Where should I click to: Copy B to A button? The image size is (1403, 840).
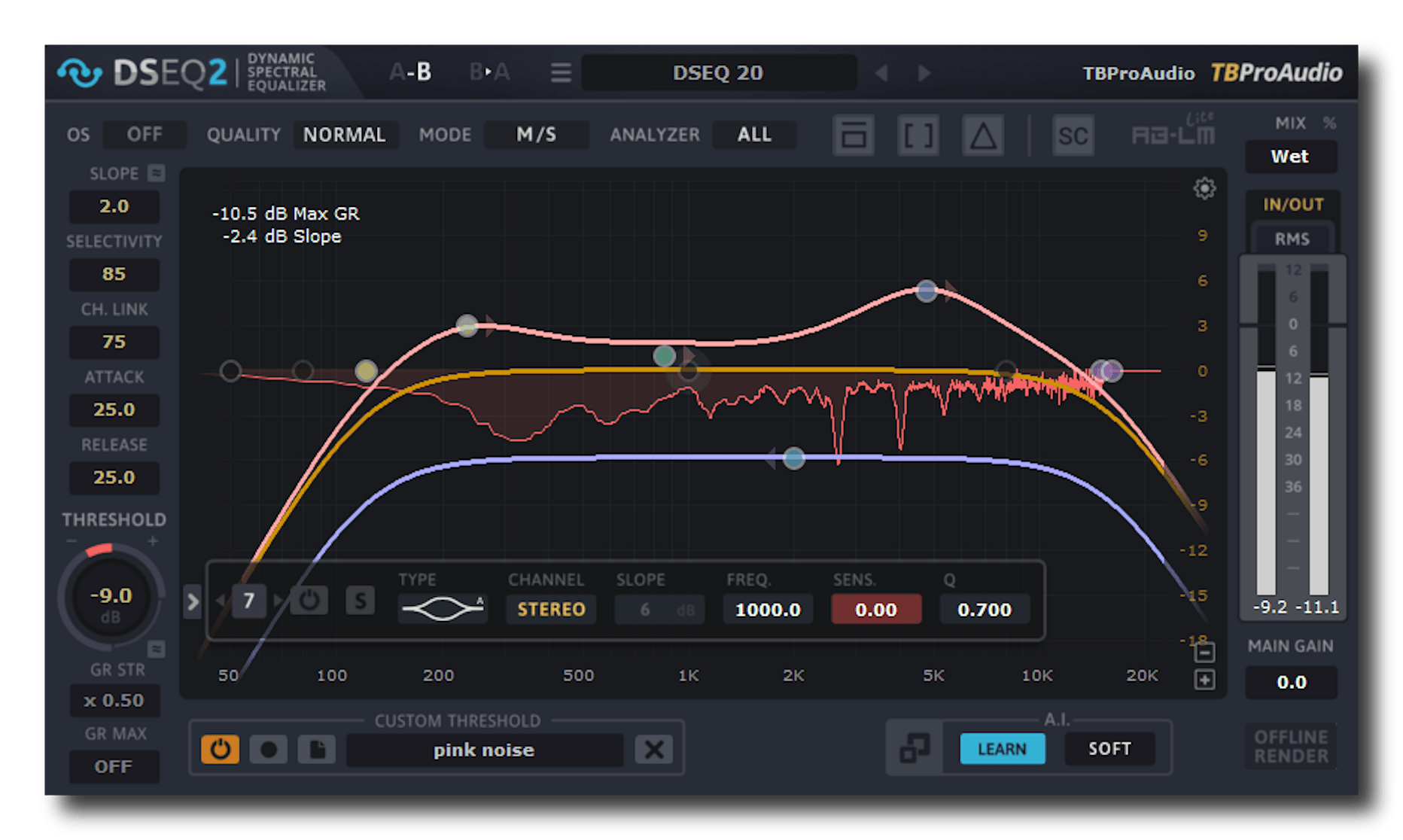[x=489, y=72]
